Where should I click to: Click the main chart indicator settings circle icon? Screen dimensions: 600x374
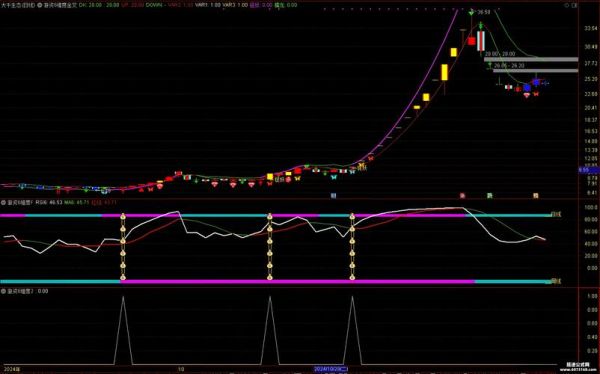40,5
